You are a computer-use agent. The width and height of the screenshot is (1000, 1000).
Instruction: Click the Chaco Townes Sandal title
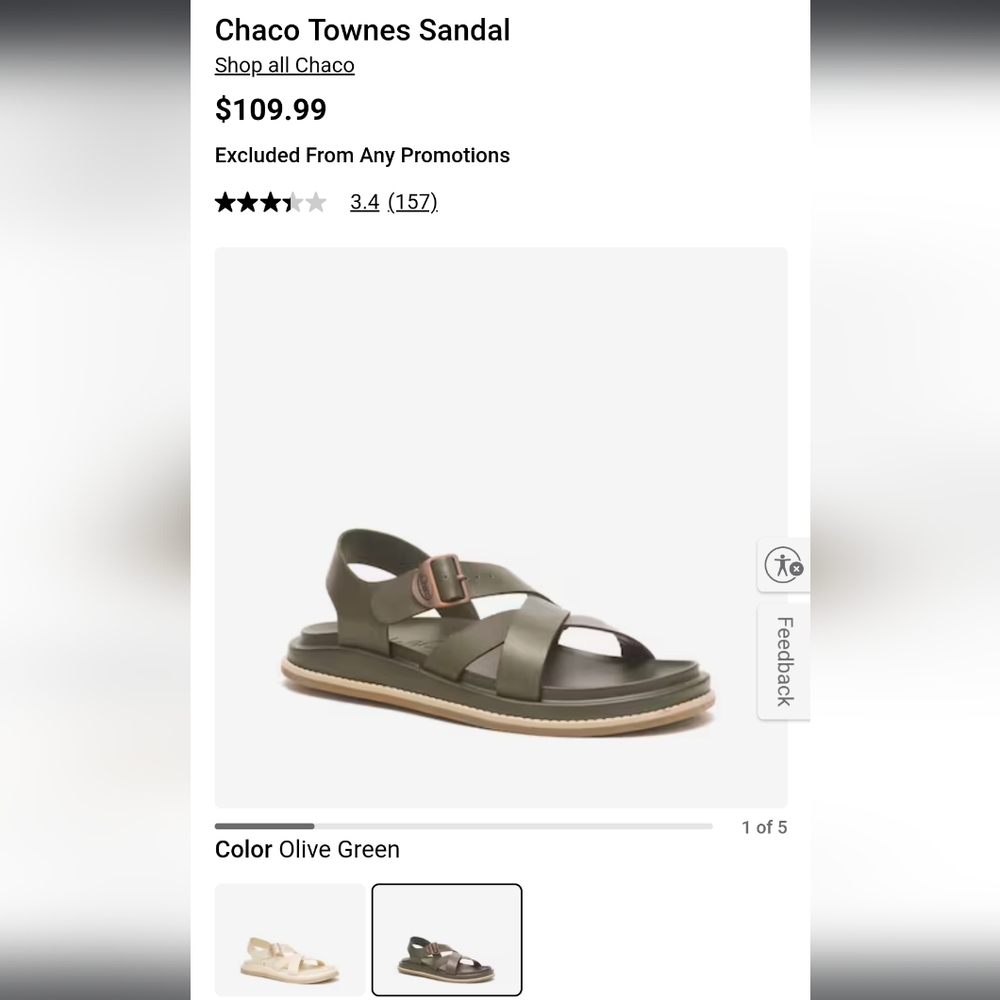(362, 30)
